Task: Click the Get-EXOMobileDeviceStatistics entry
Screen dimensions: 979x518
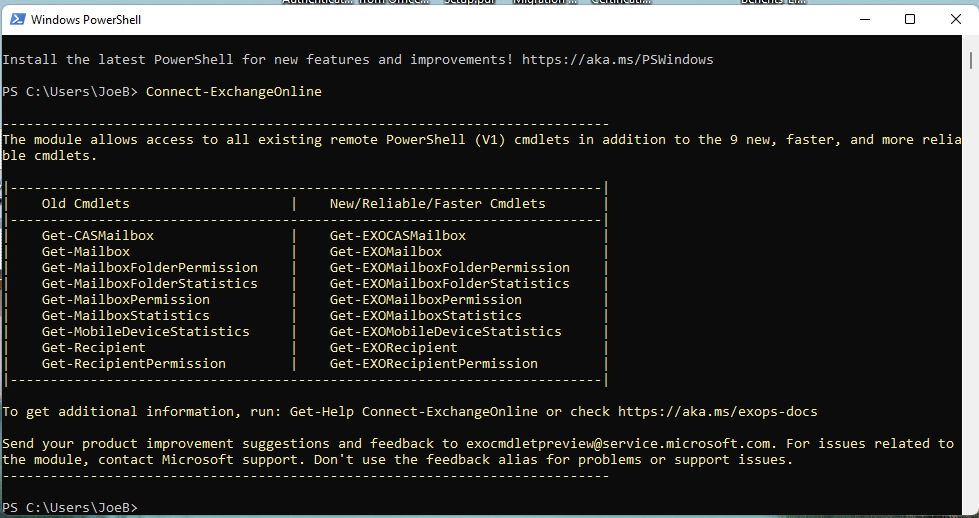Action: point(445,332)
